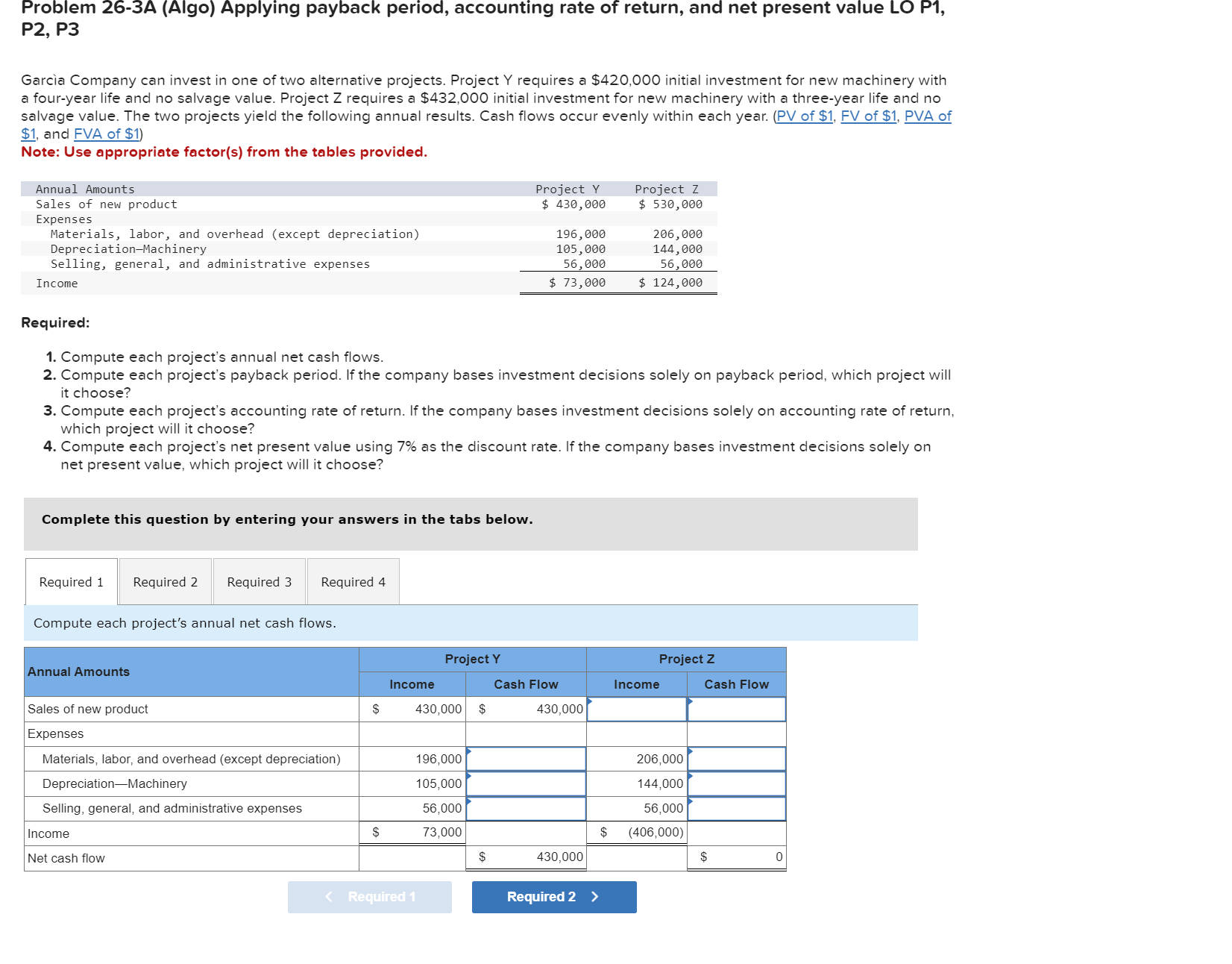Screen dimensions: 1232x964
Task: Open the FV of $1 table link
Action: coord(868,116)
